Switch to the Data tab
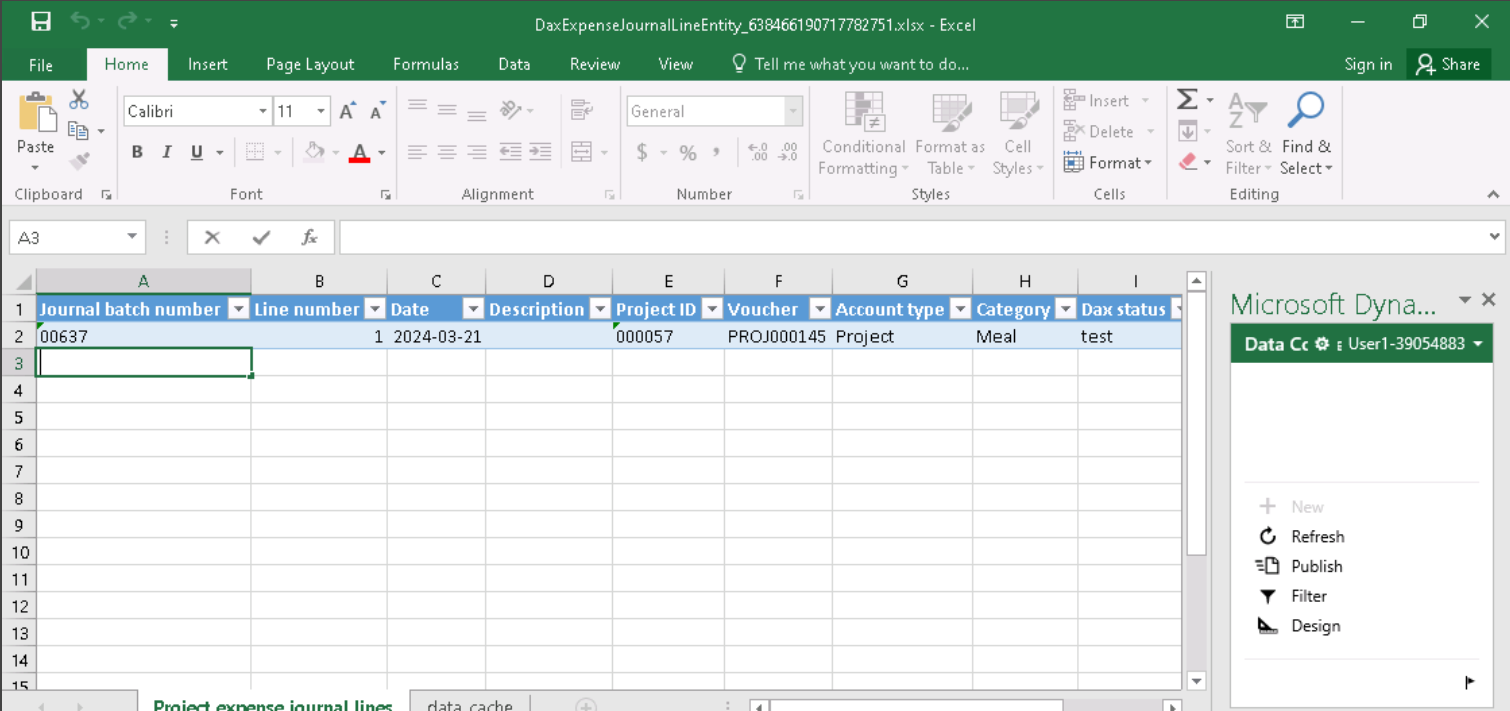The width and height of the screenshot is (1510, 711). pos(514,64)
